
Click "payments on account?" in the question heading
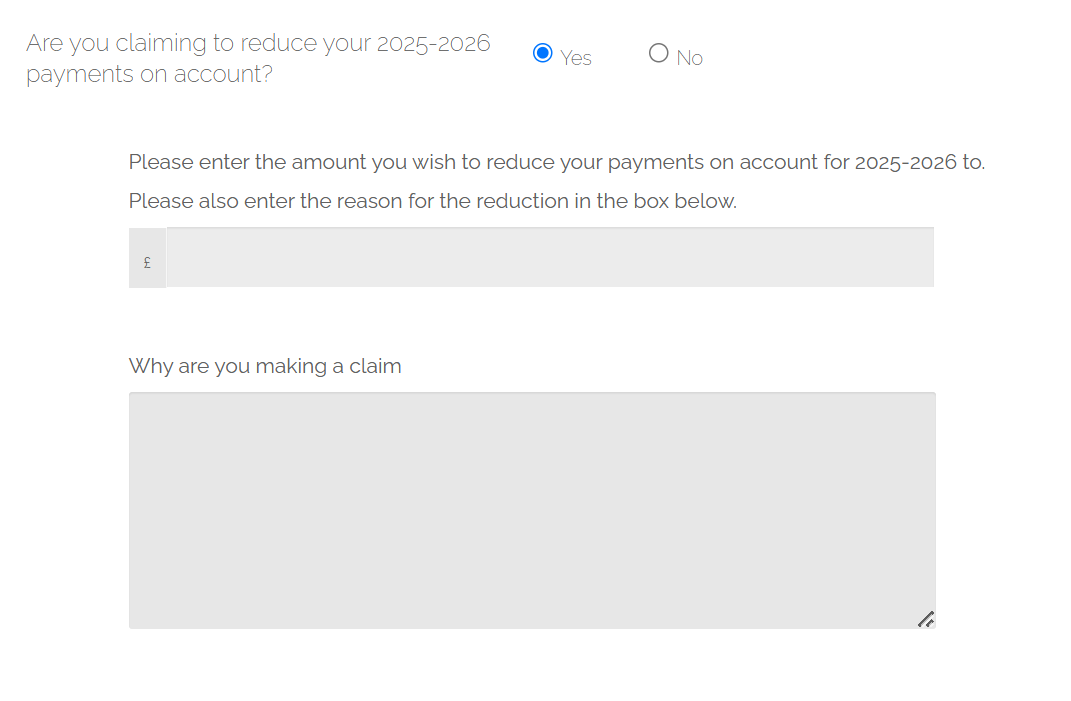click(149, 75)
